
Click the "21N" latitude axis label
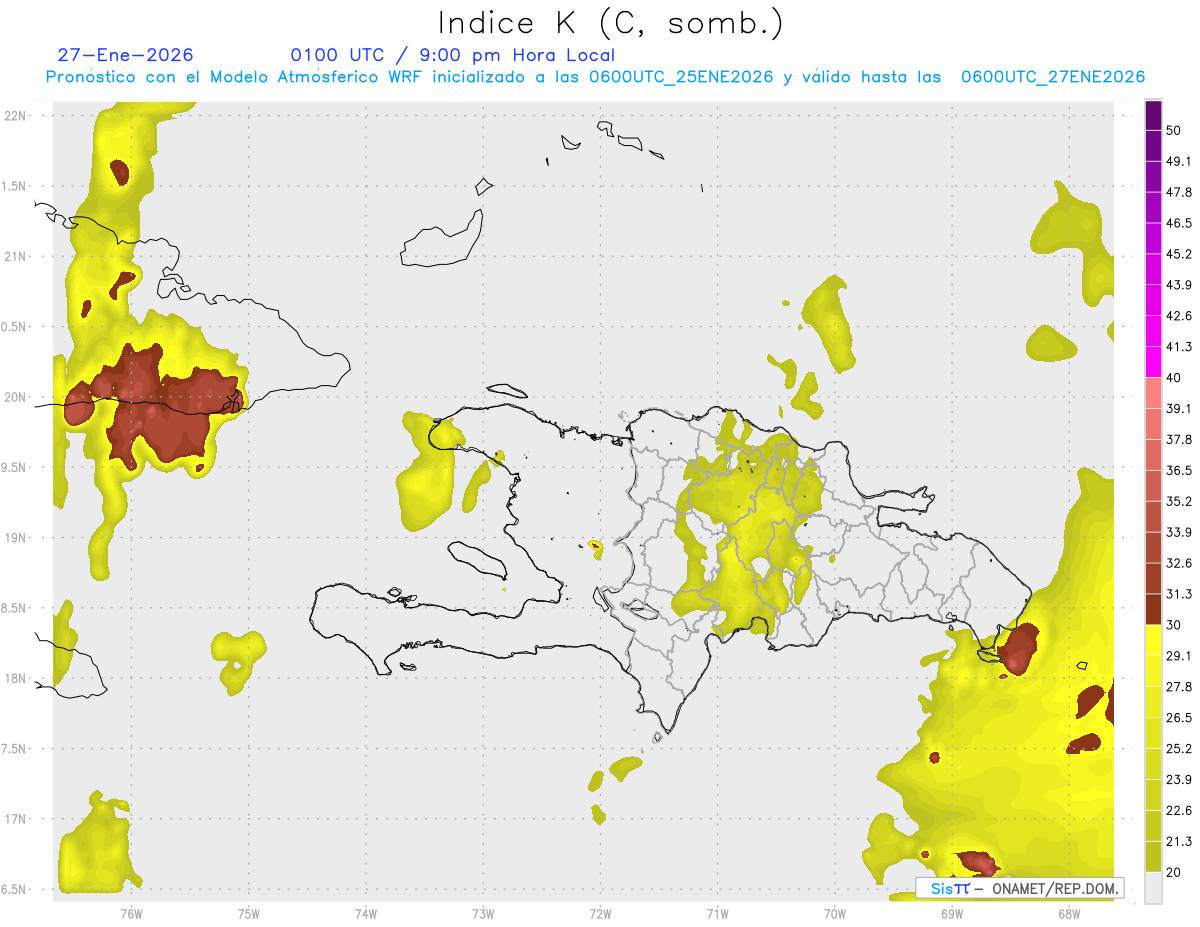[x=15, y=256]
